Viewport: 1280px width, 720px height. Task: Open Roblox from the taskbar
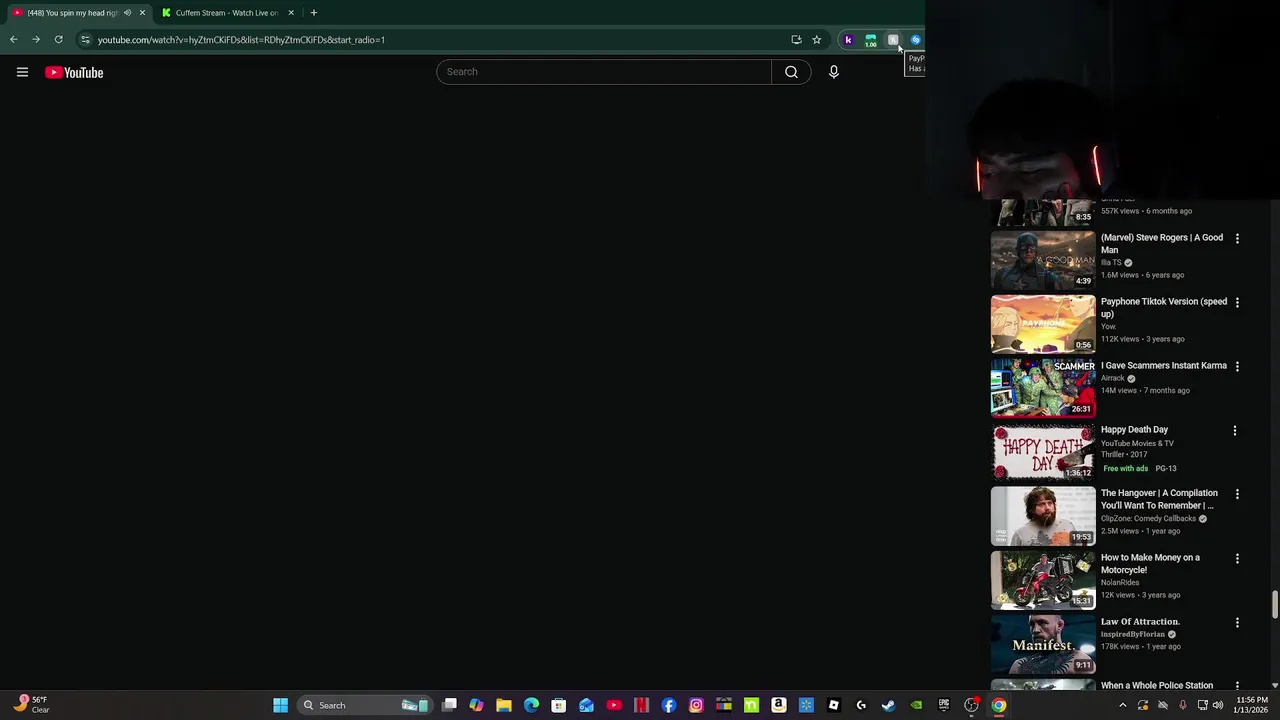point(834,705)
